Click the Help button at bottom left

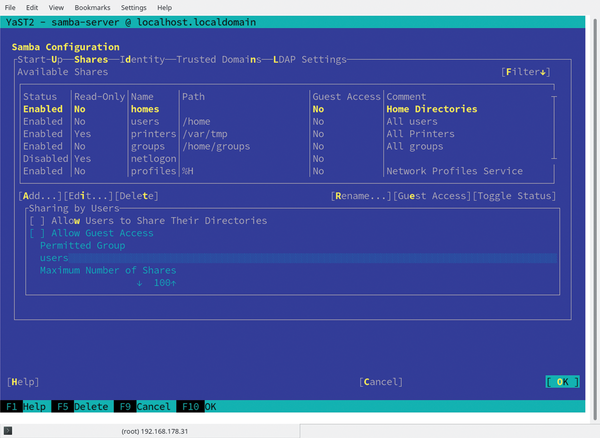pos(23,382)
